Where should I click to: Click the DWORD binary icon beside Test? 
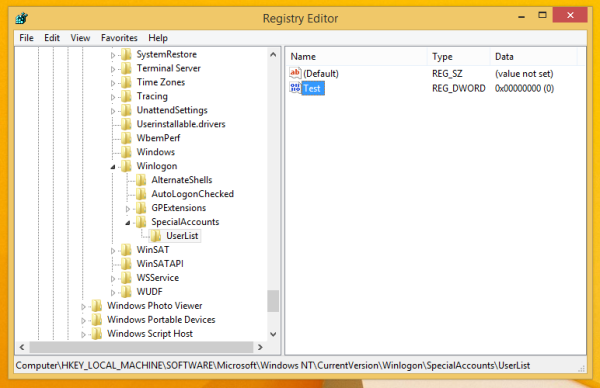295,88
